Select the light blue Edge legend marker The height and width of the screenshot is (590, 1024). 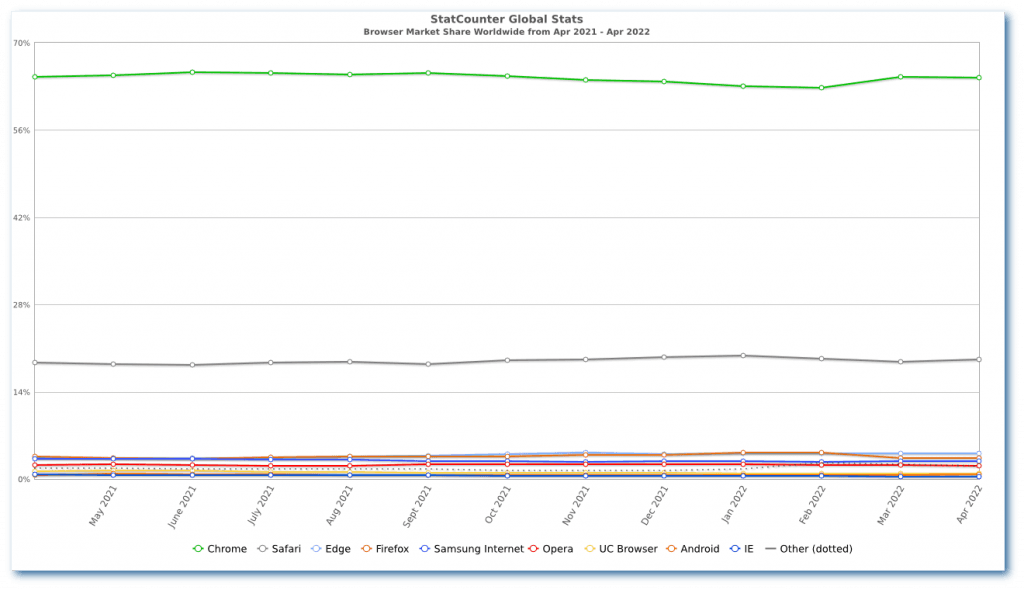[x=317, y=548]
